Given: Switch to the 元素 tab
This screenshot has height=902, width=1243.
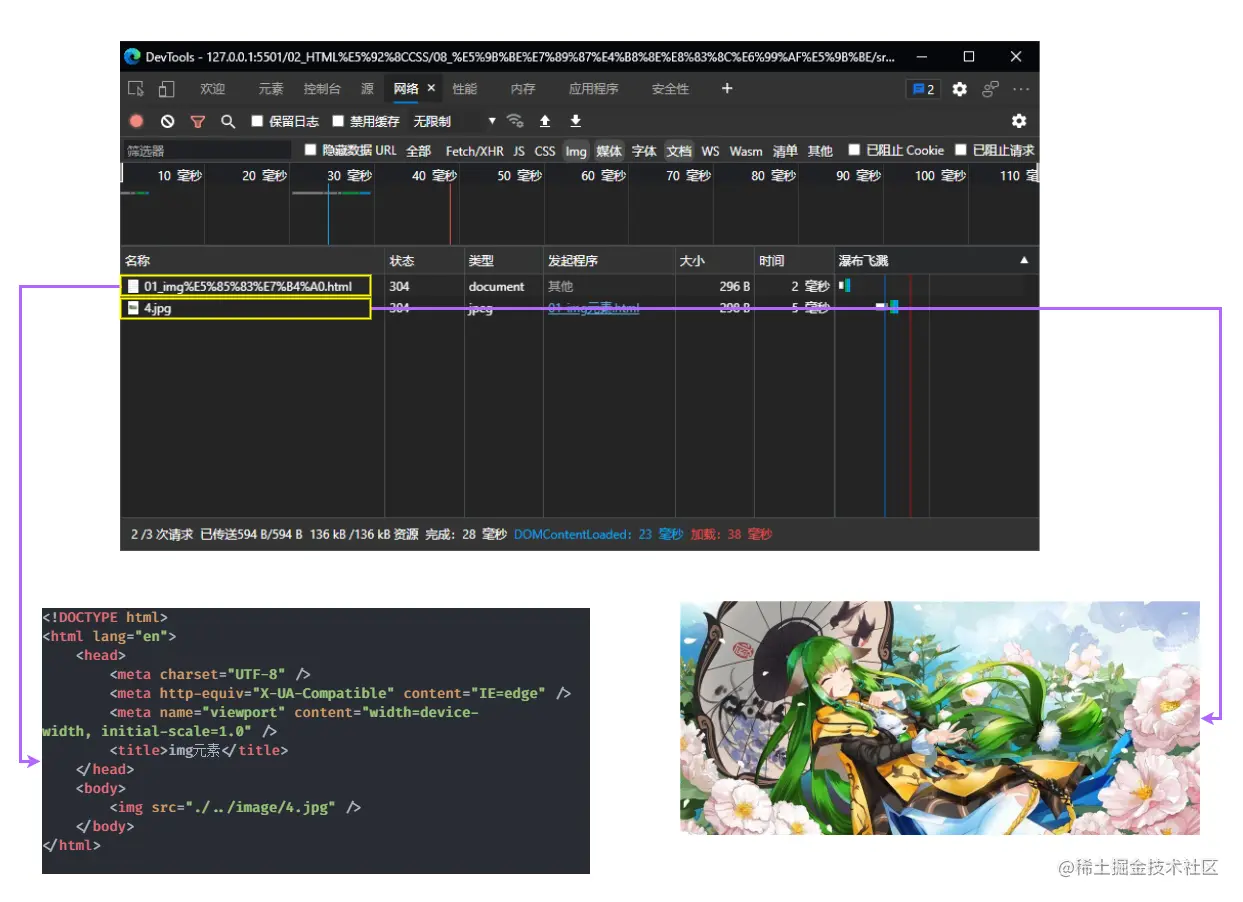Looking at the screenshot, I should click(271, 89).
